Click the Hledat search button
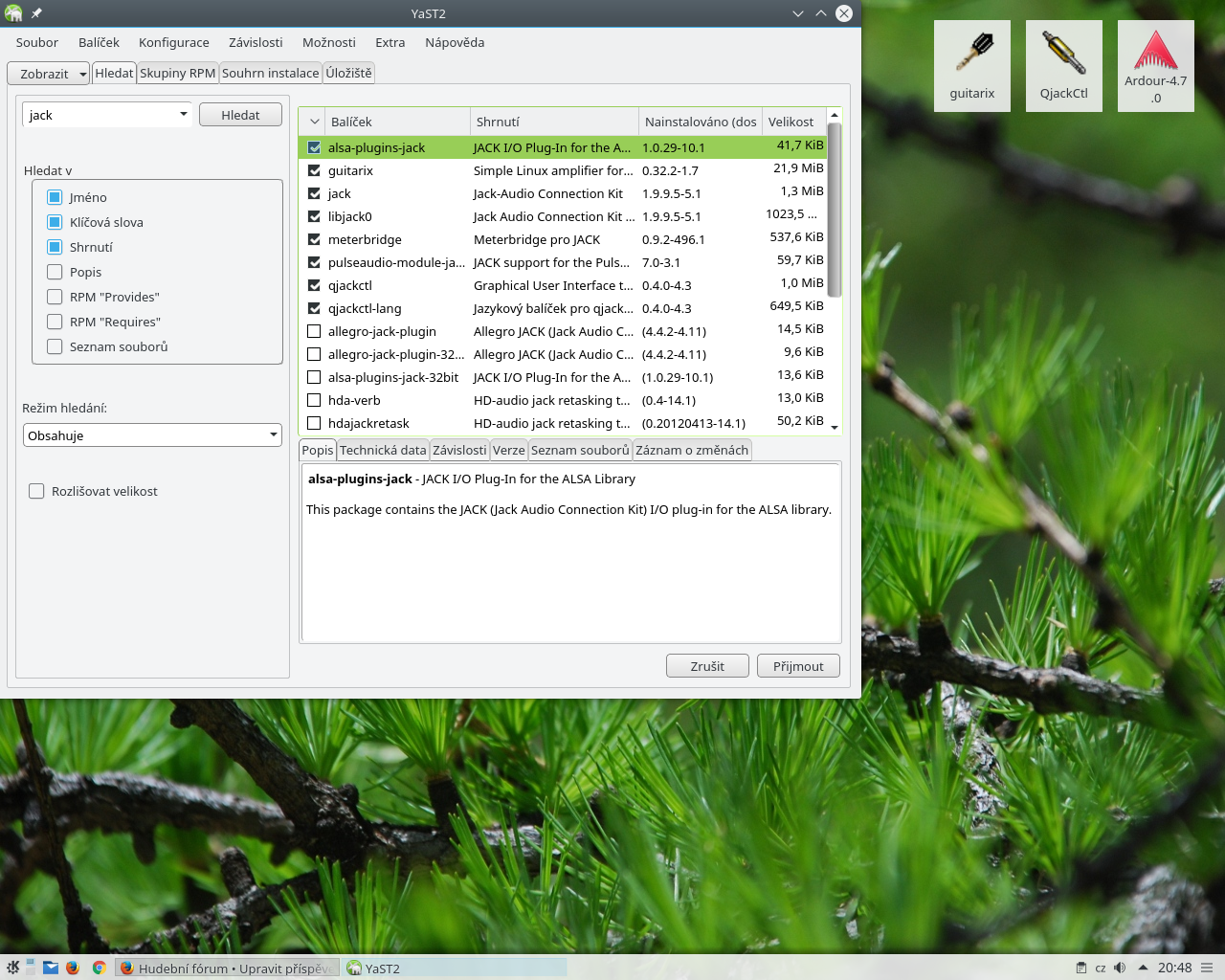This screenshot has width=1225, height=980. [240, 115]
